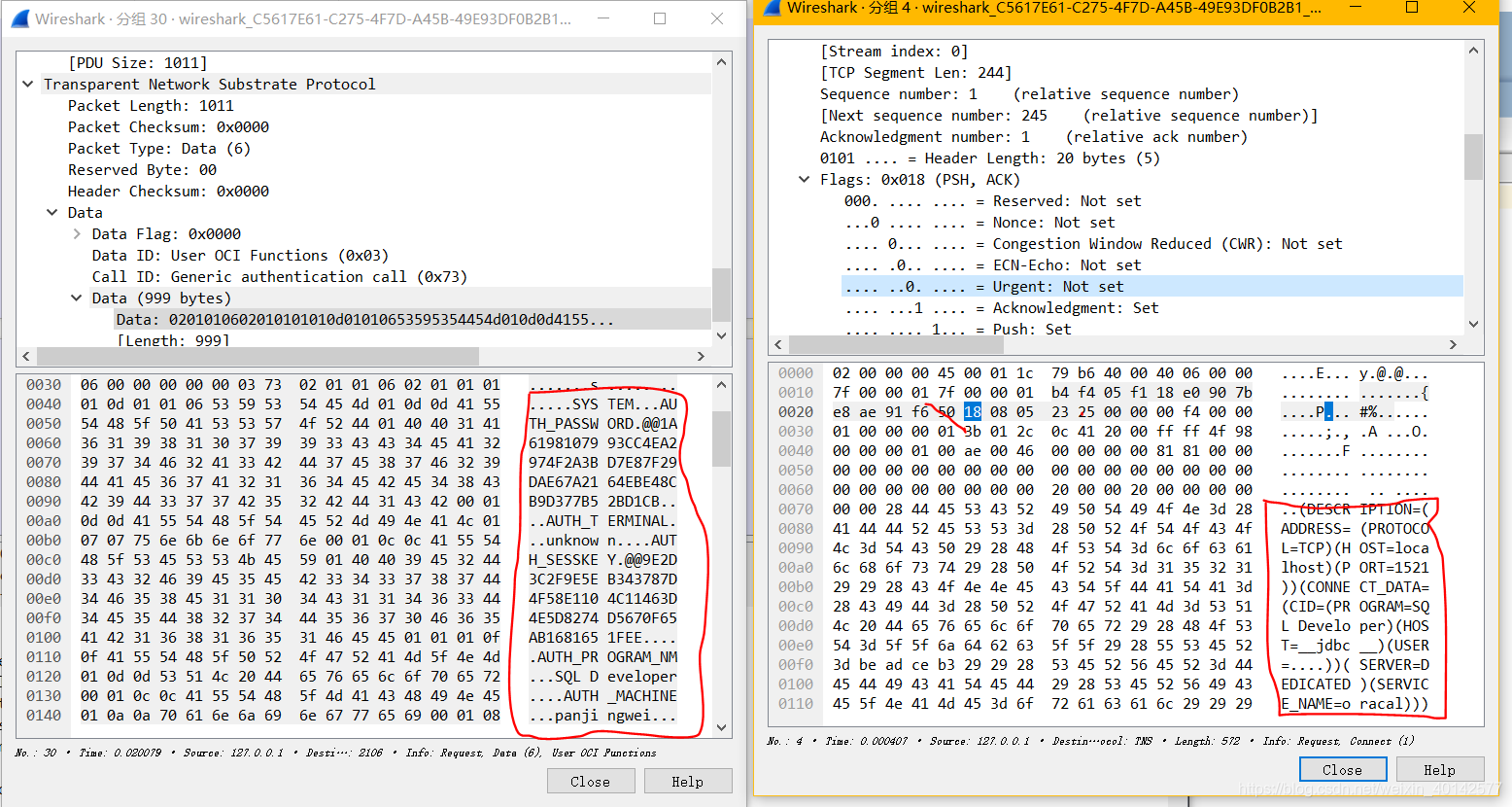
Task: Select [Next sequence number: 245] row
Action: (x=1069, y=116)
